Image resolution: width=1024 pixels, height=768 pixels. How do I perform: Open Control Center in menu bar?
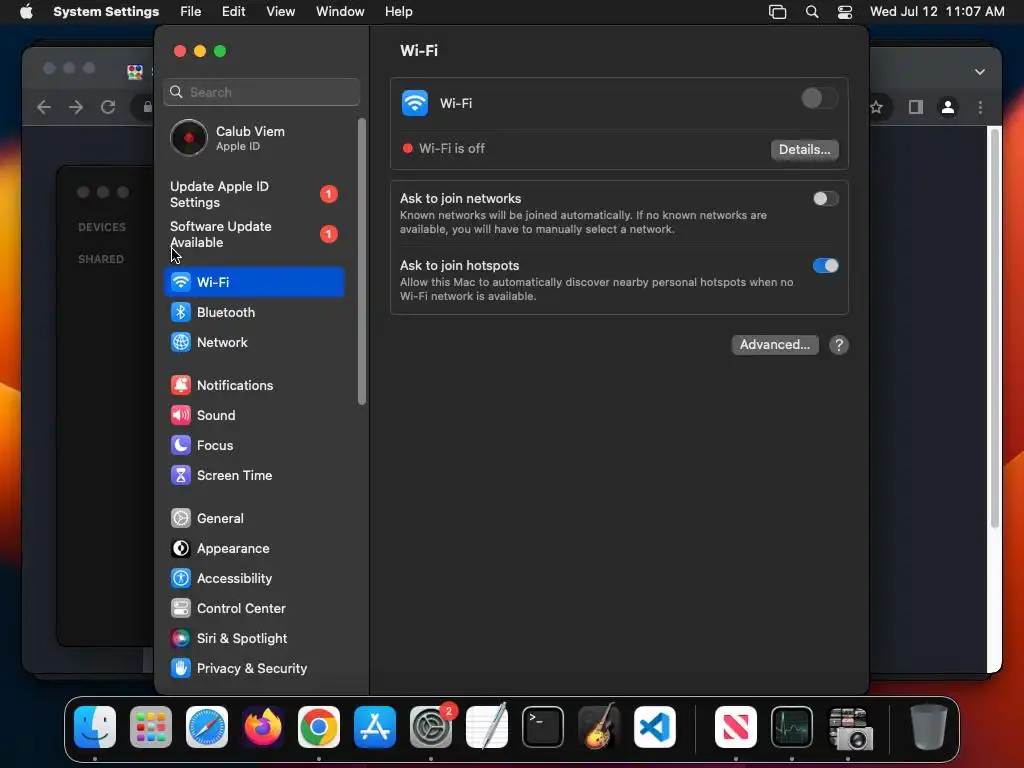845,12
